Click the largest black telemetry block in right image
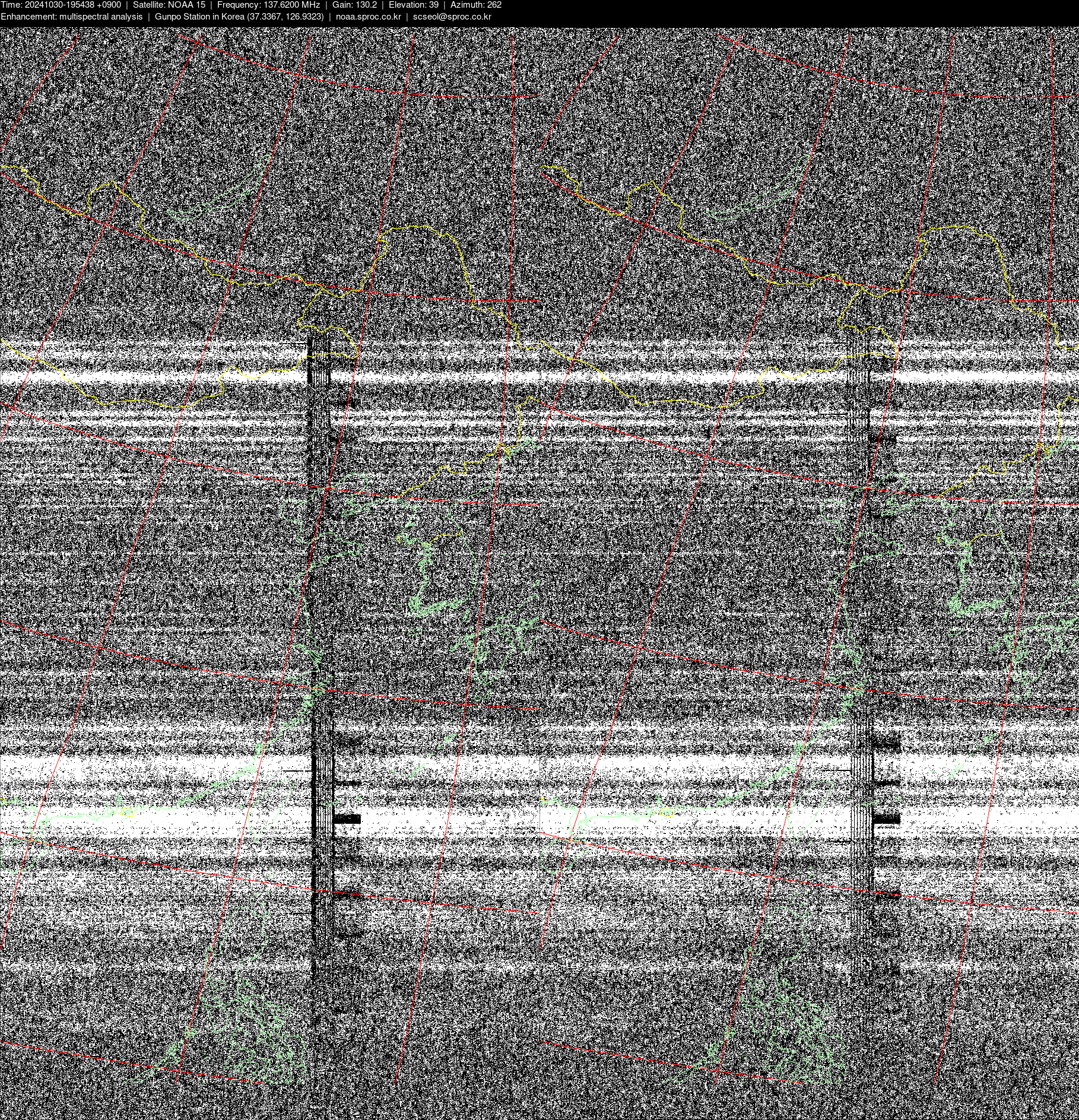Viewport: 1079px width, 1120px height. click(886, 819)
